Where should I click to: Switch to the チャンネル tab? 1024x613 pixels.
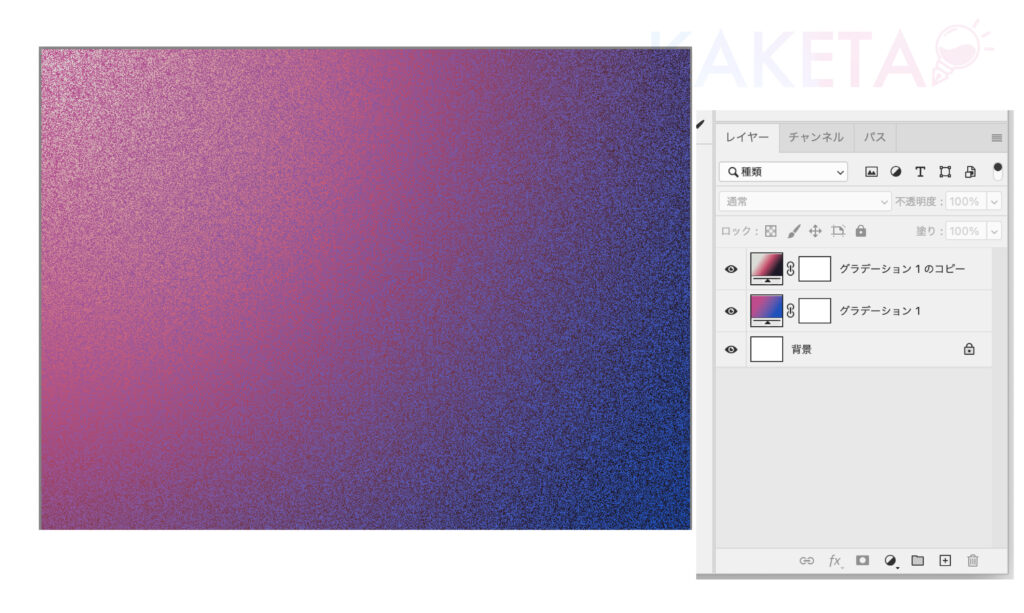coord(816,137)
